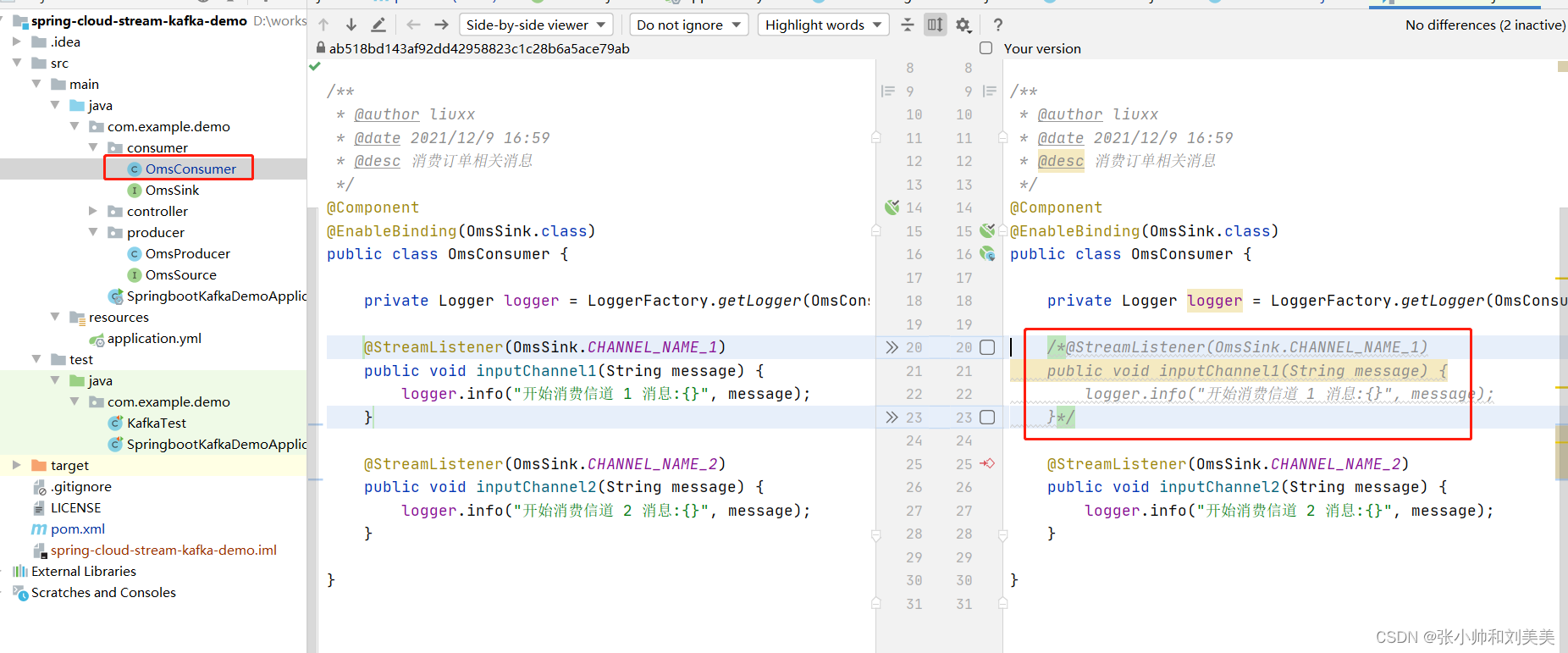The image size is (1568, 653).
Task: Collapse the resources folder
Action: coord(54,317)
